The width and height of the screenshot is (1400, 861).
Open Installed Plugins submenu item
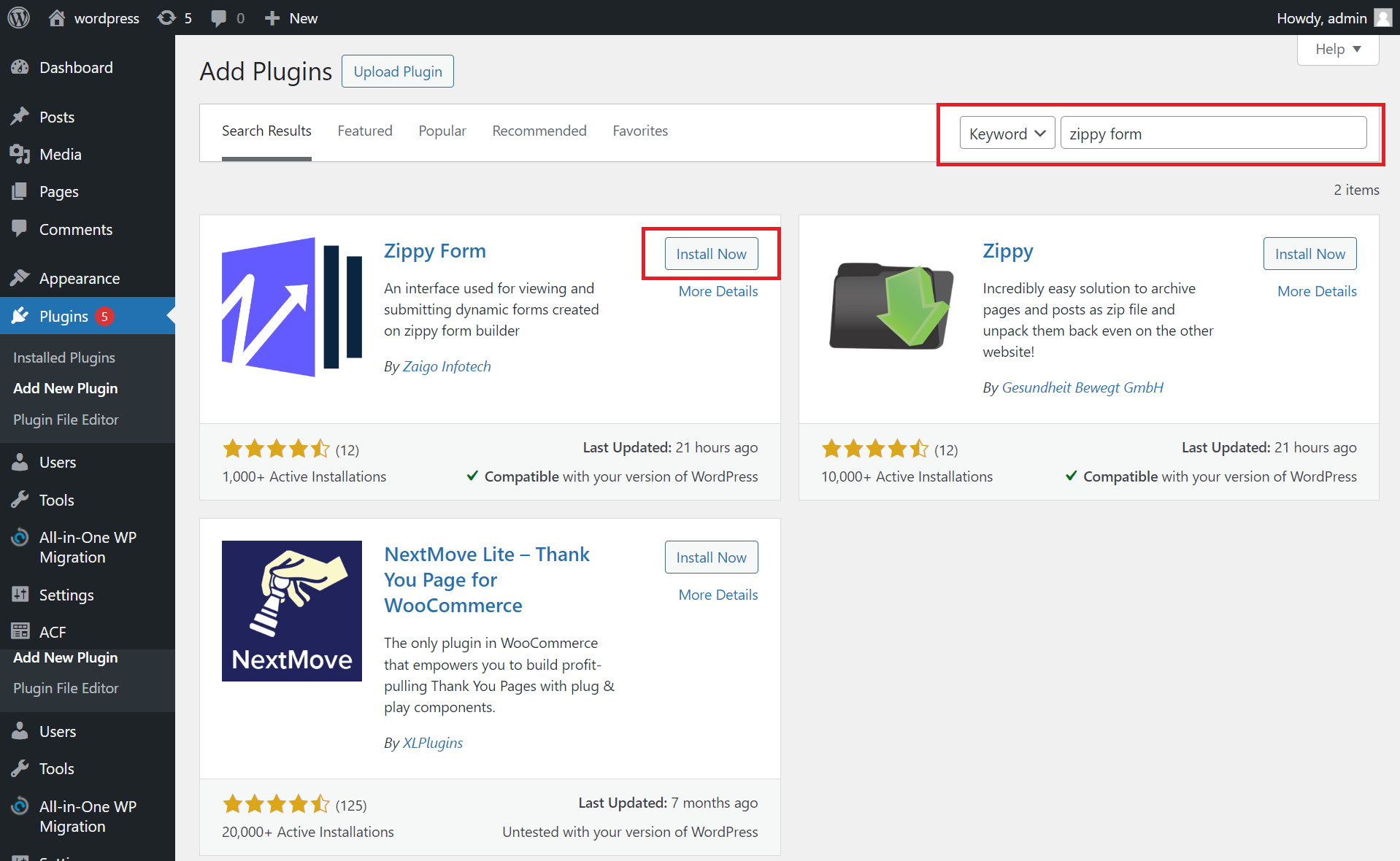click(64, 358)
